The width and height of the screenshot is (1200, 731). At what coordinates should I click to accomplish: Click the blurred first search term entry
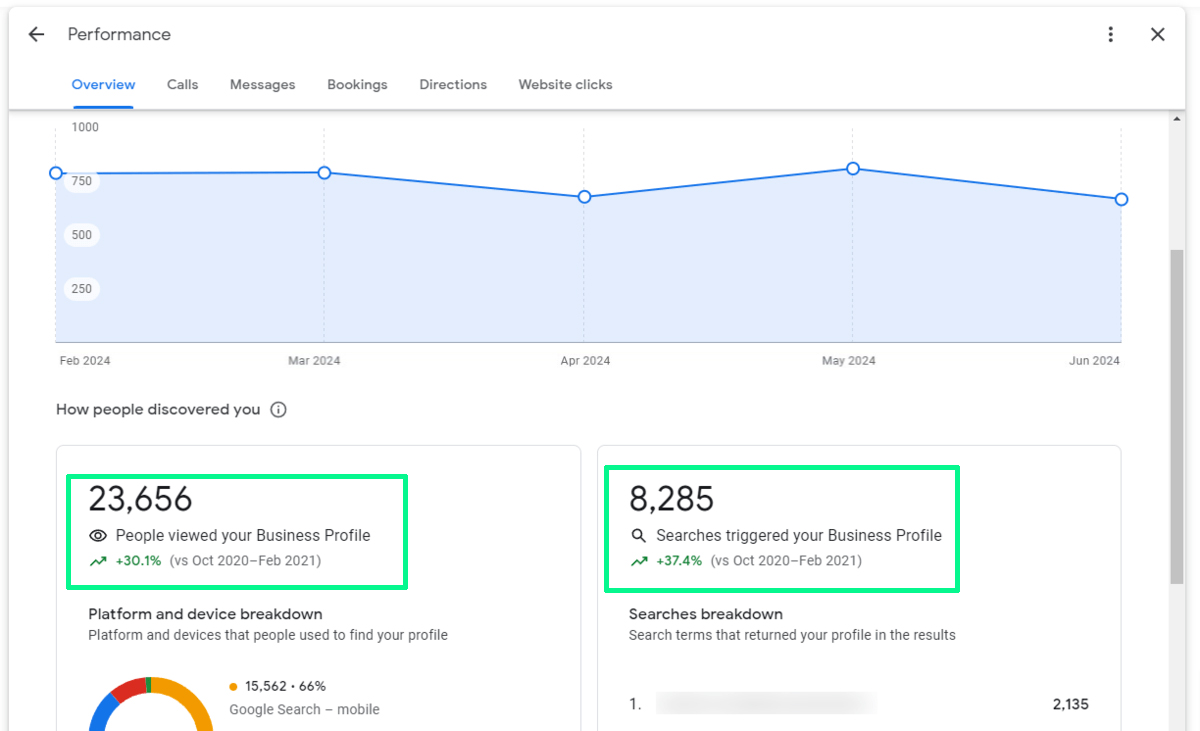766,704
